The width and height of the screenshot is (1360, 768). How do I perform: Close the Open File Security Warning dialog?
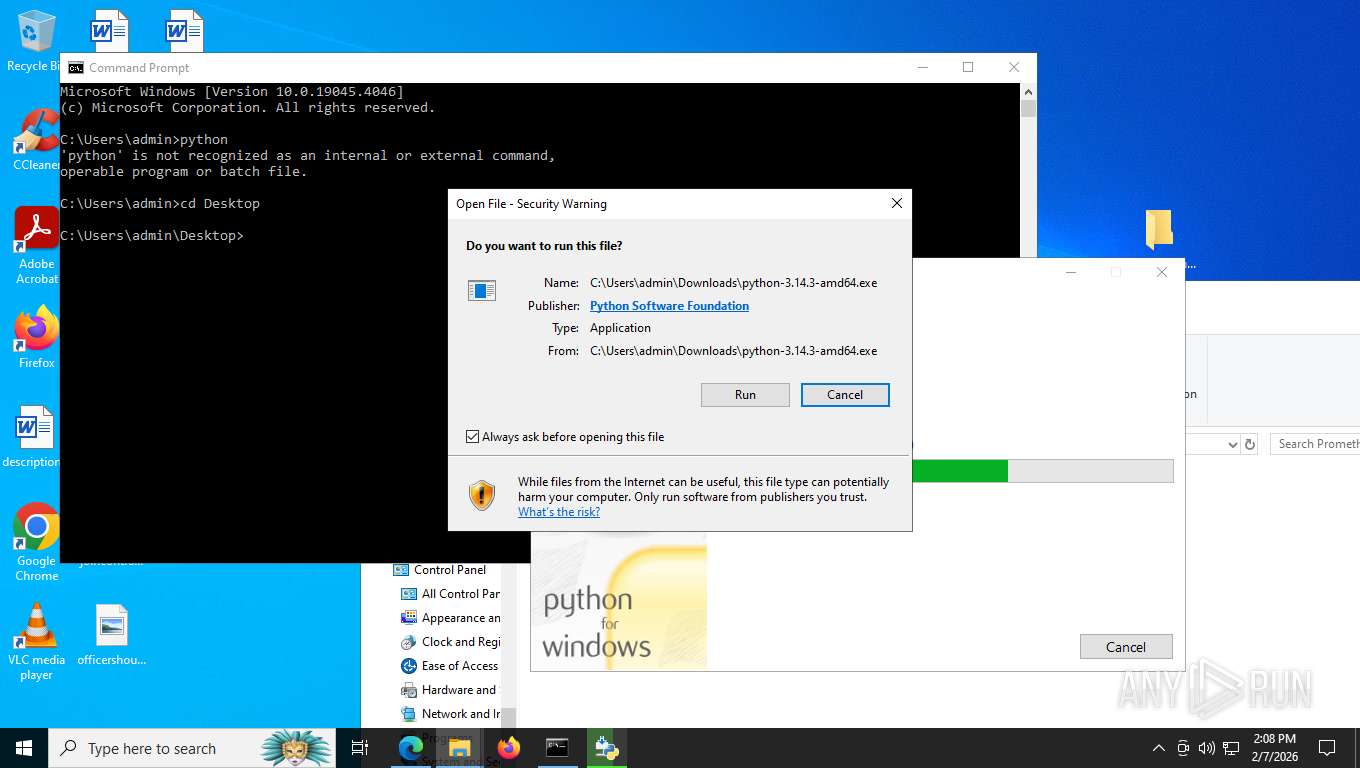tap(897, 203)
